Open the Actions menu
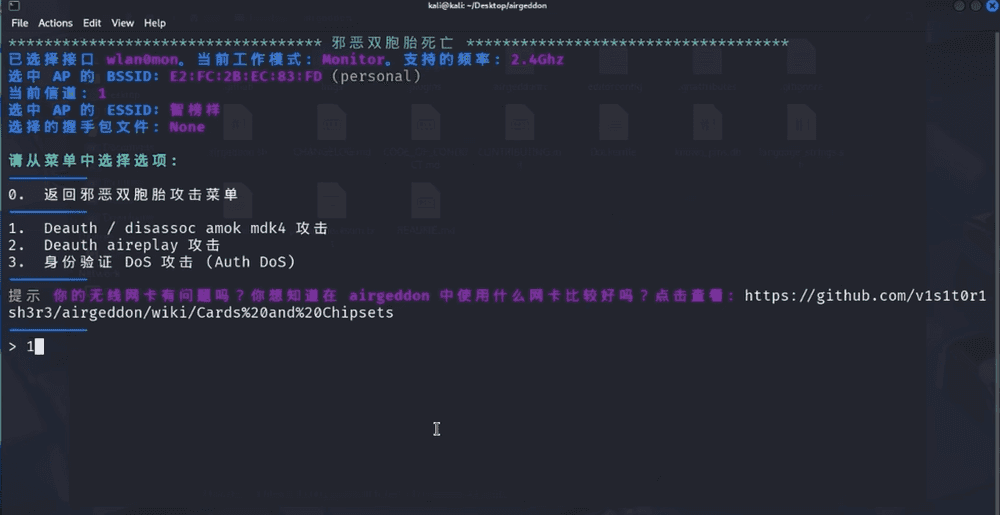 tap(56, 23)
